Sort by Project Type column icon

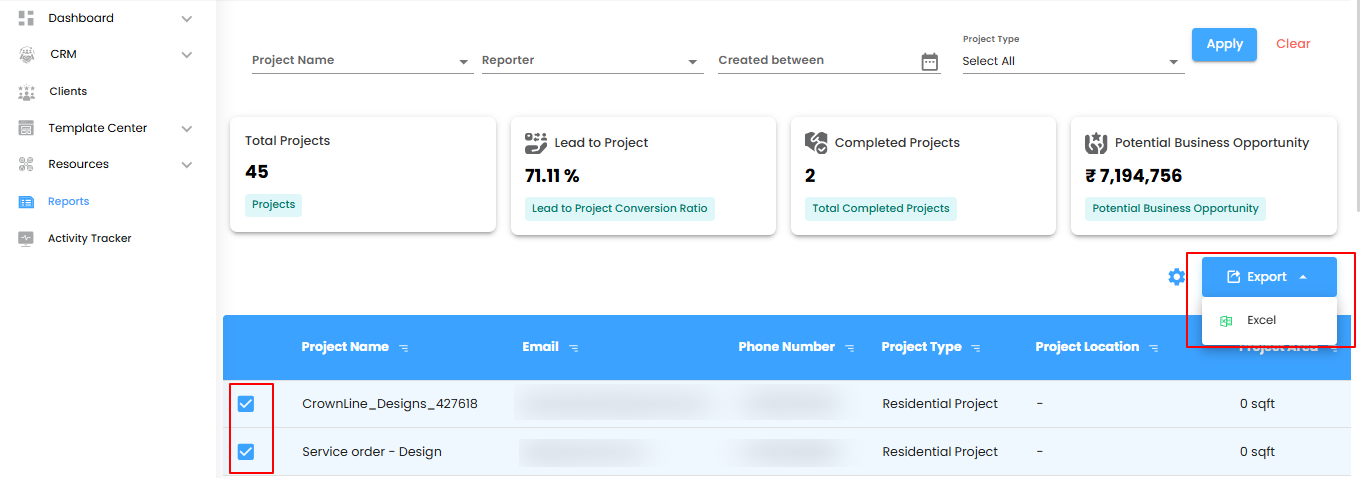pos(976,348)
